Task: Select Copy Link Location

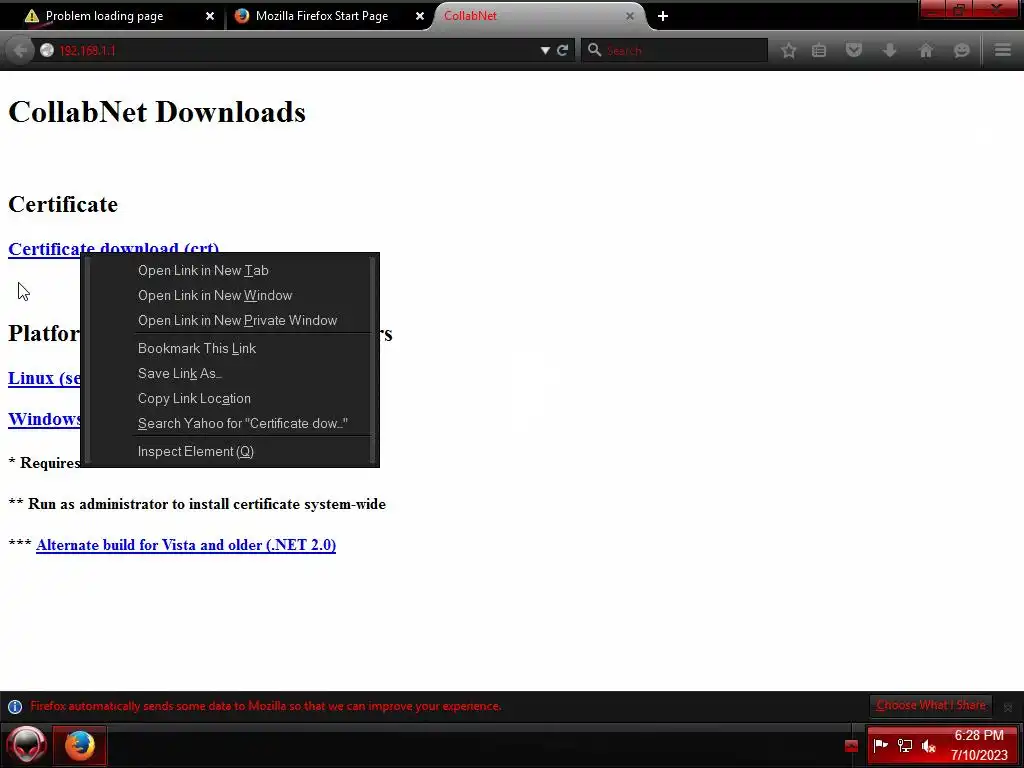Action: [229, 398]
